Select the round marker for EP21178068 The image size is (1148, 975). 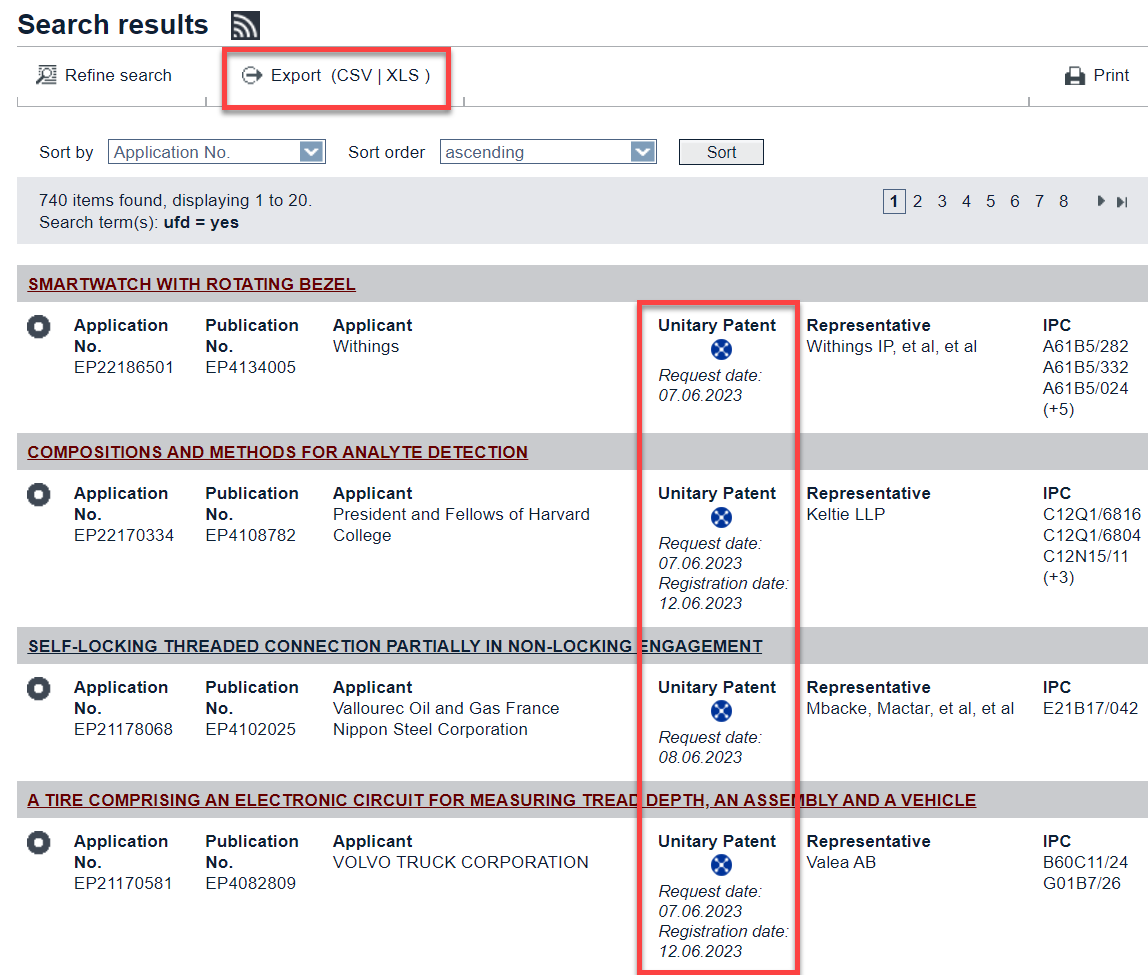39,689
